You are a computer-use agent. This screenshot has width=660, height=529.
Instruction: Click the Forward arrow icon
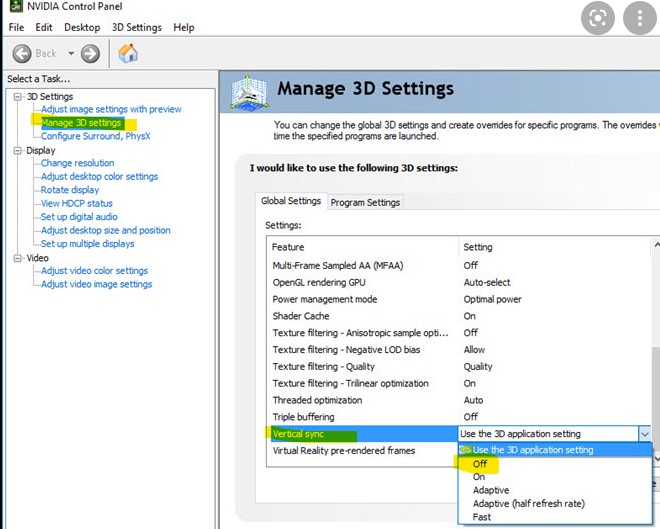pyautogui.click(x=90, y=53)
